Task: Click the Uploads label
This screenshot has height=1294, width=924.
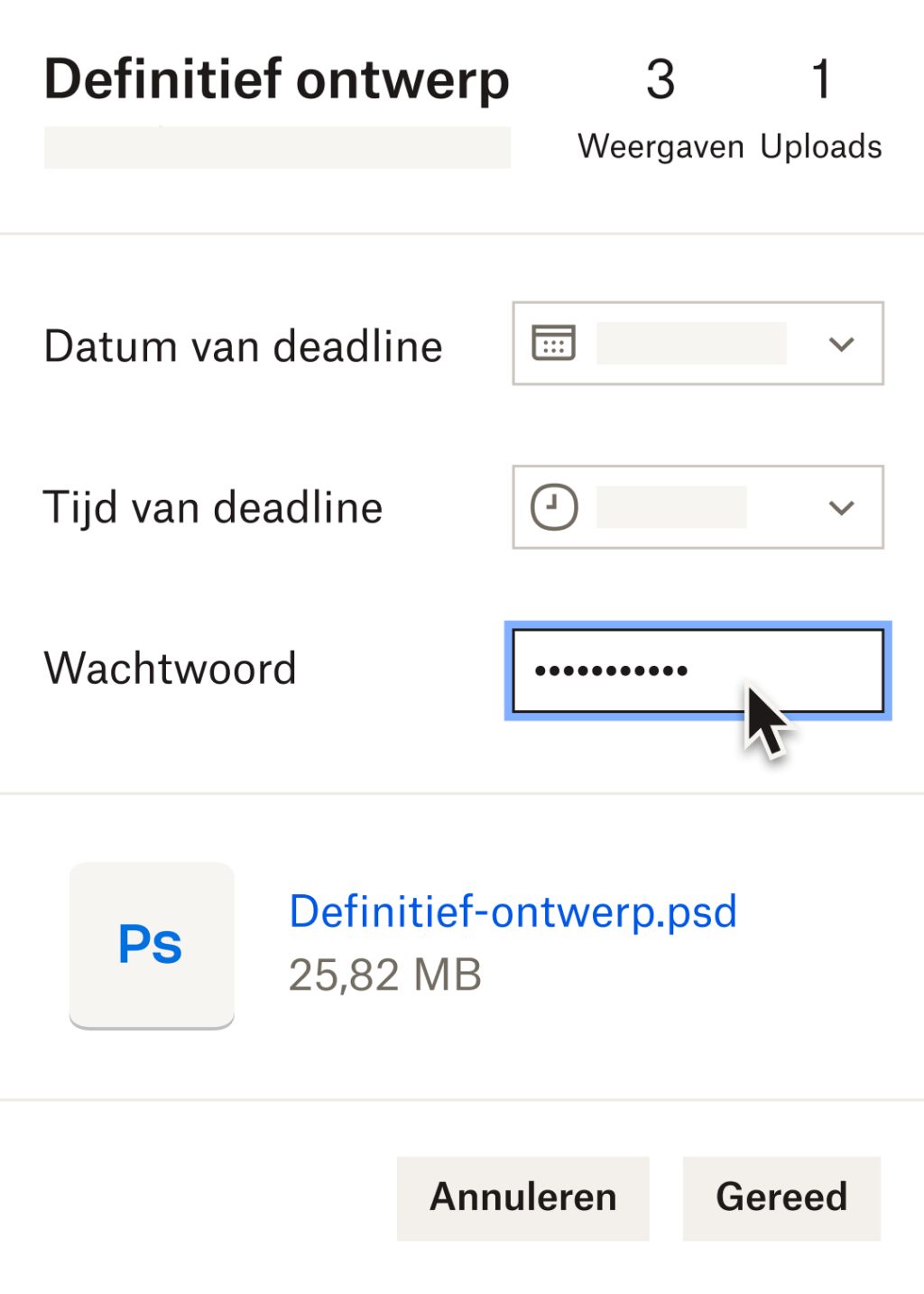Action: 820,146
